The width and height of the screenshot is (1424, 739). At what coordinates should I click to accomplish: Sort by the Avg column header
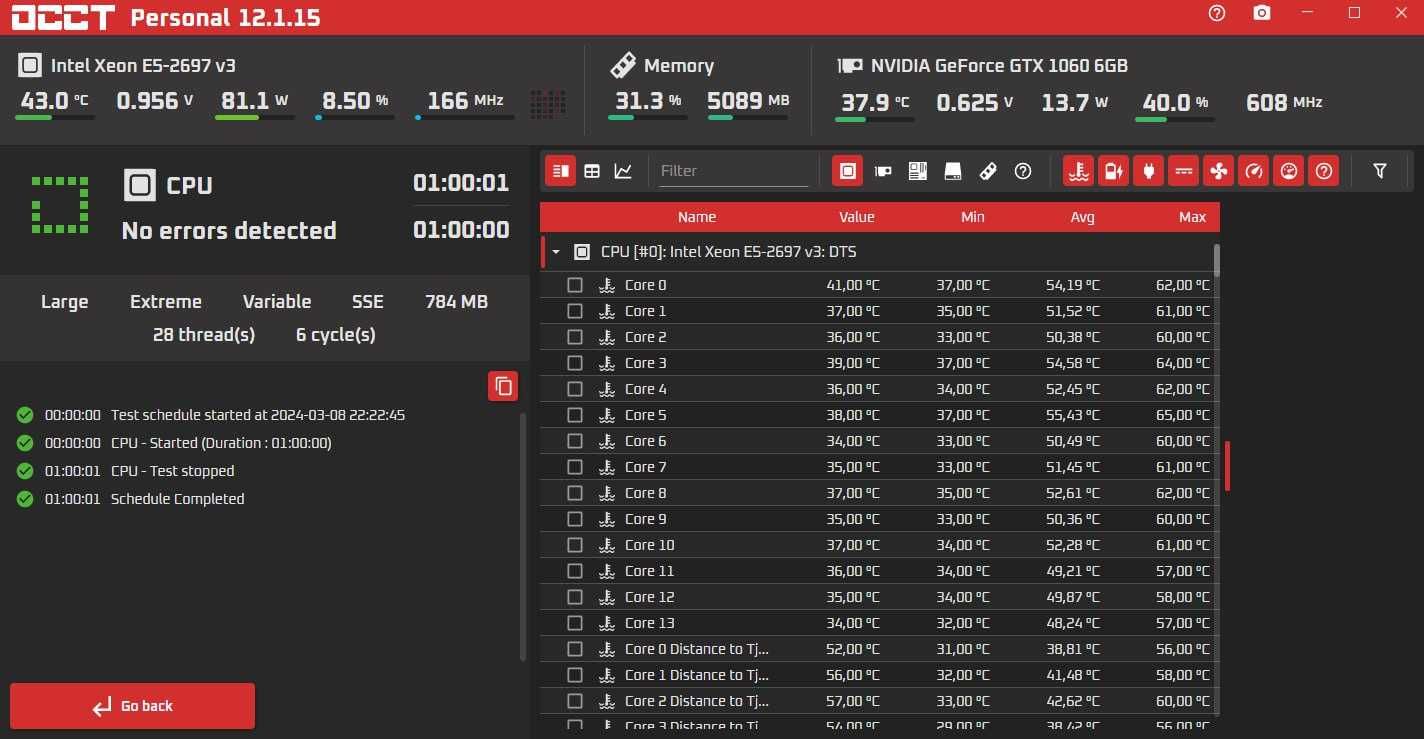coord(1083,217)
